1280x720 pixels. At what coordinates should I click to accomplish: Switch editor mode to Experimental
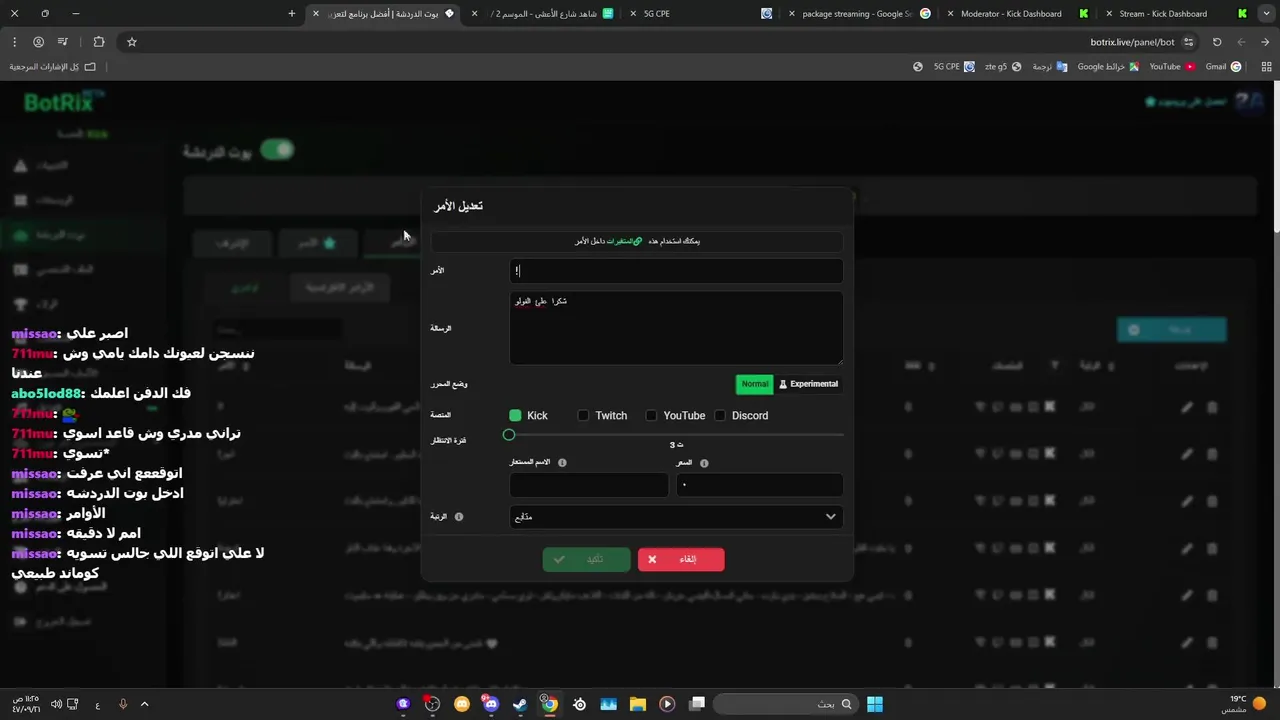pyautogui.click(x=808, y=384)
